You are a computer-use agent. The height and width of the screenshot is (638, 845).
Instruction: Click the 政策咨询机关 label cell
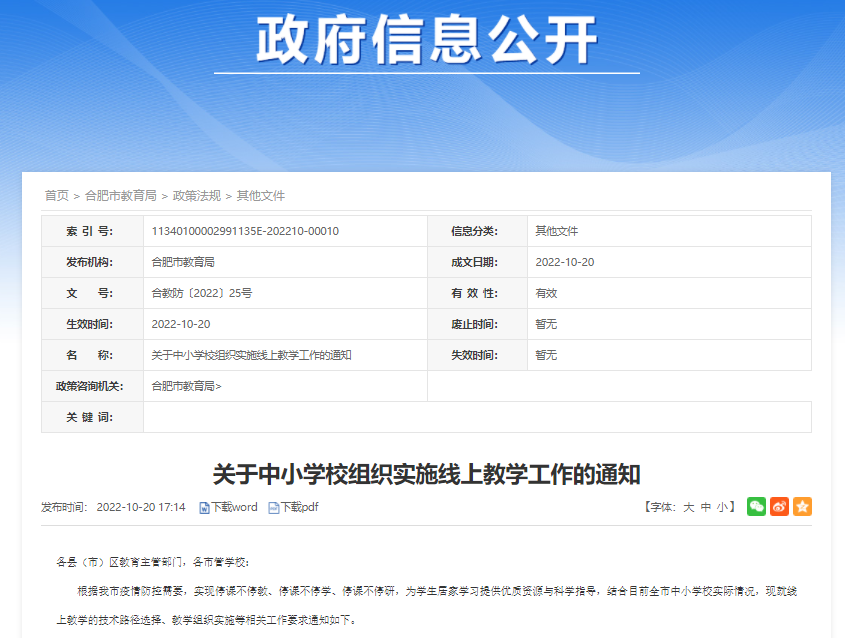point(92,386)
